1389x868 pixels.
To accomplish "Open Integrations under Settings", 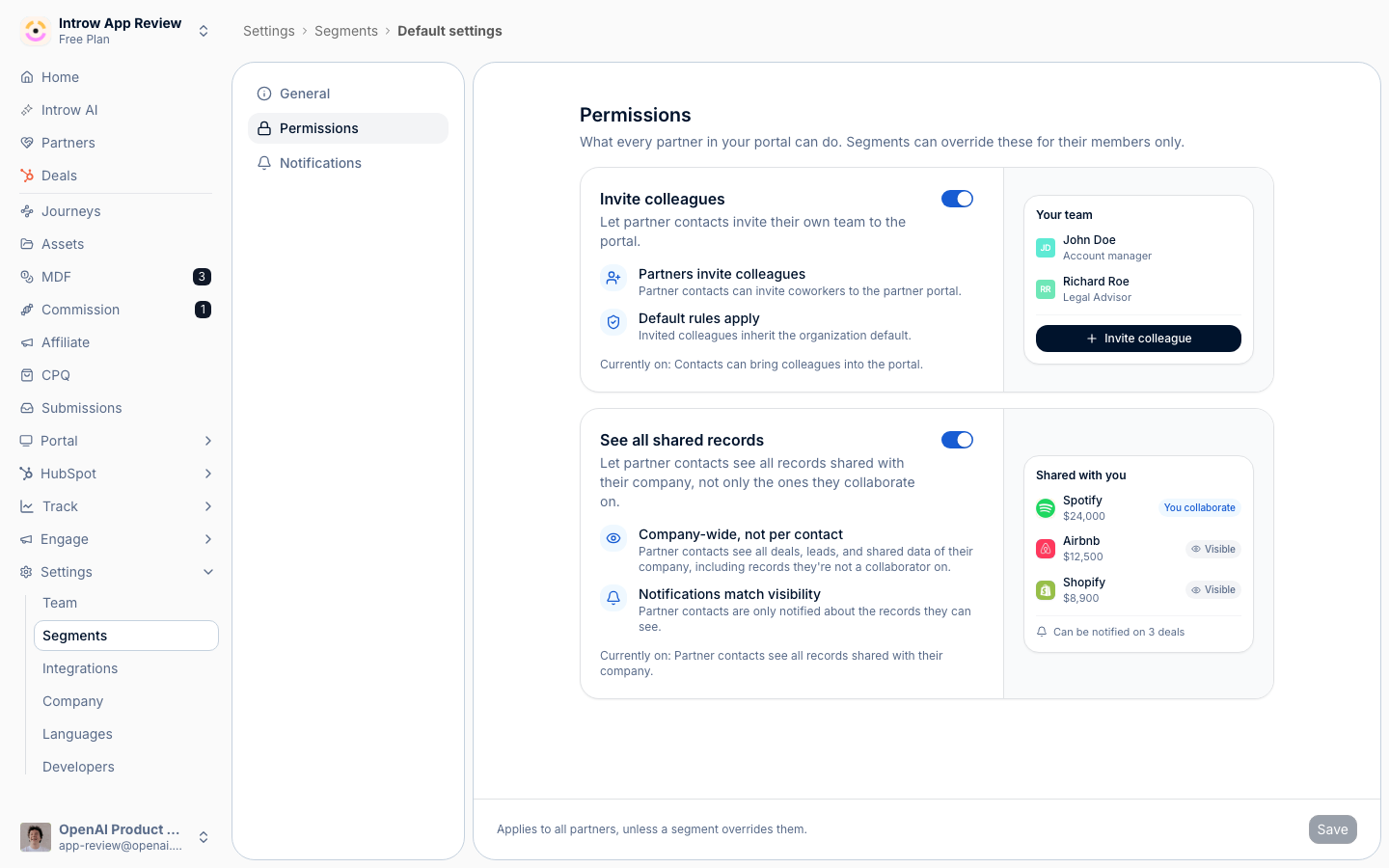I will pos(126,668).
